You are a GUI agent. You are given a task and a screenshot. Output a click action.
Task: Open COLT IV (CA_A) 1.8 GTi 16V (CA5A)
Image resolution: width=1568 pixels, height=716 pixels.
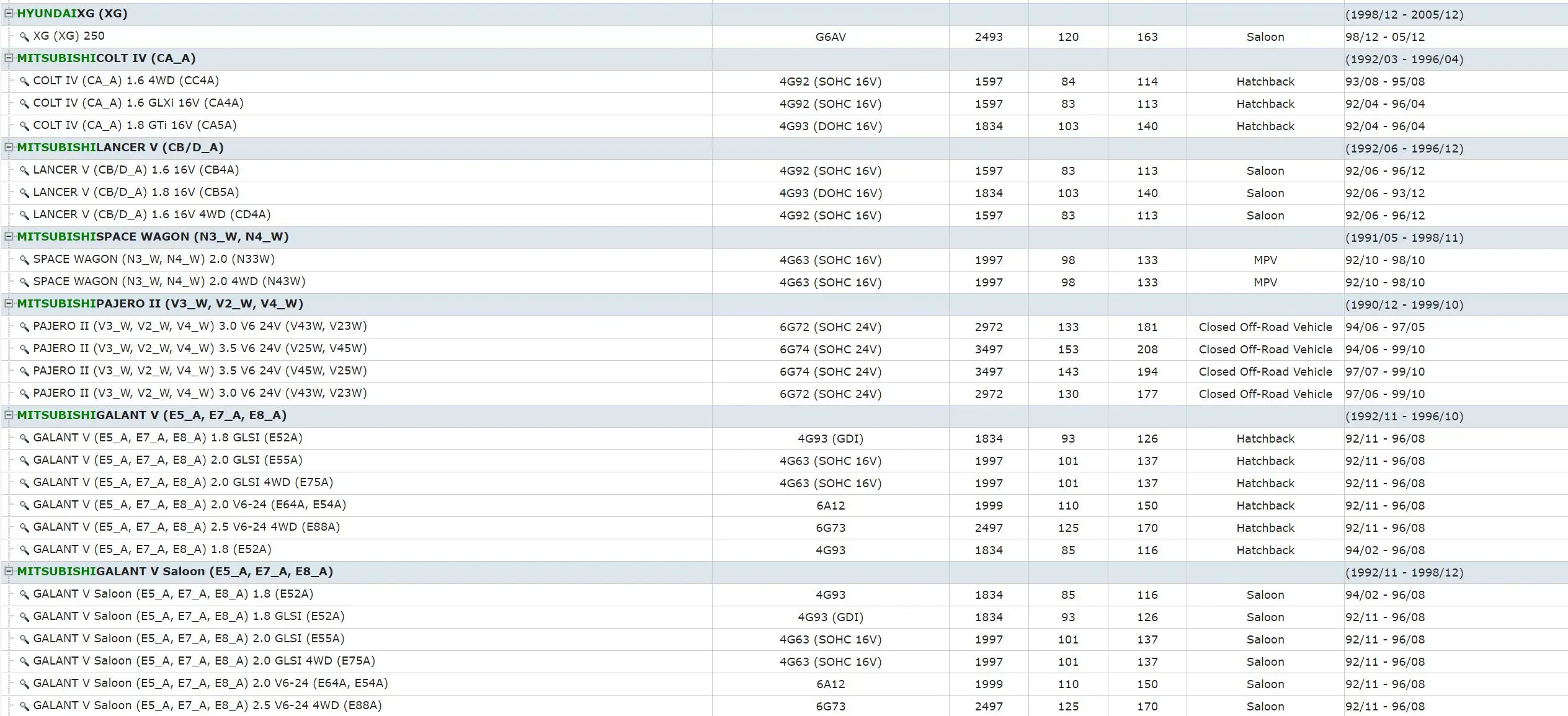click(x=135, y=125)
